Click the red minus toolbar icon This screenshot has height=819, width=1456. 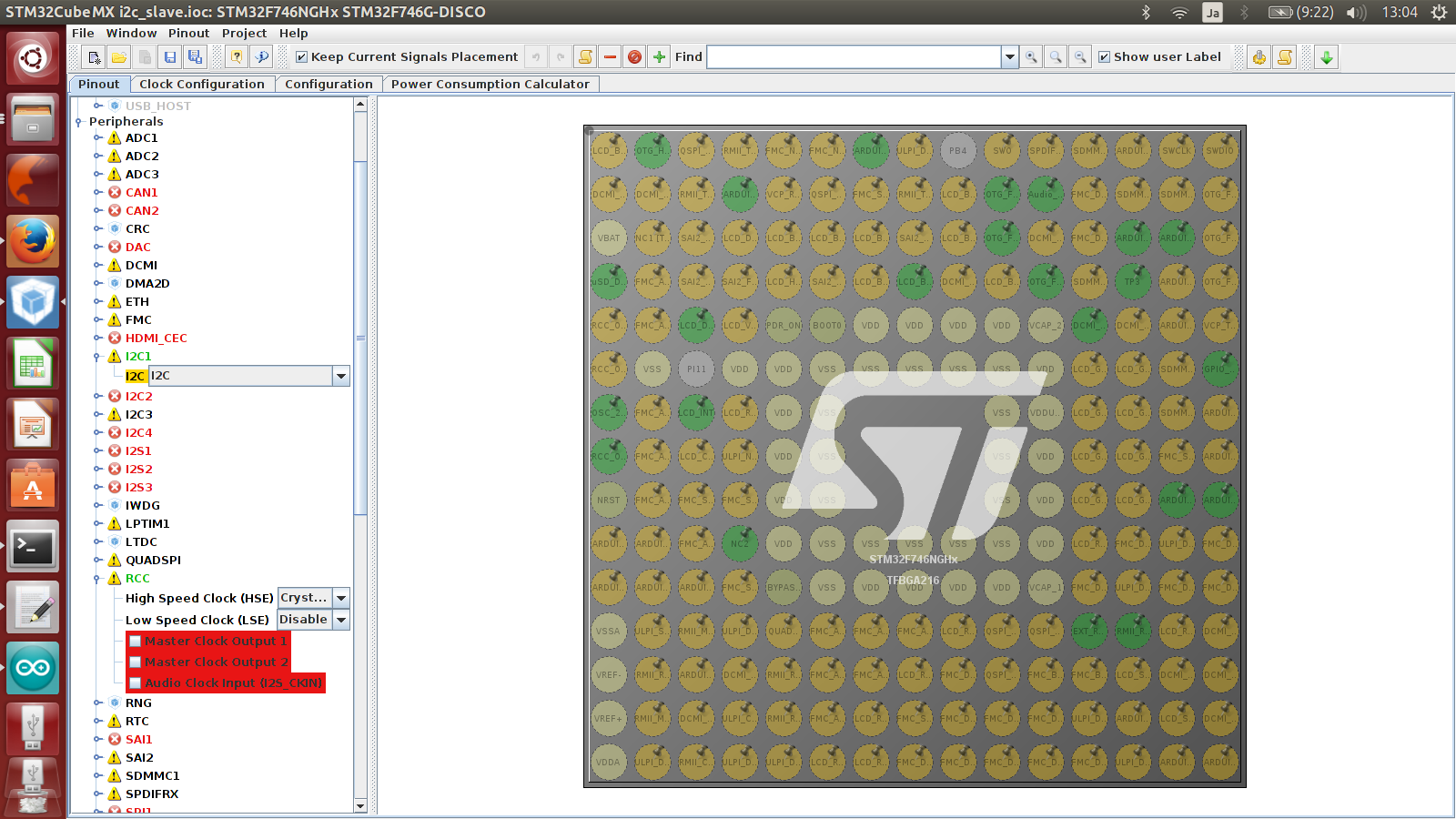[x=610, y=57]
